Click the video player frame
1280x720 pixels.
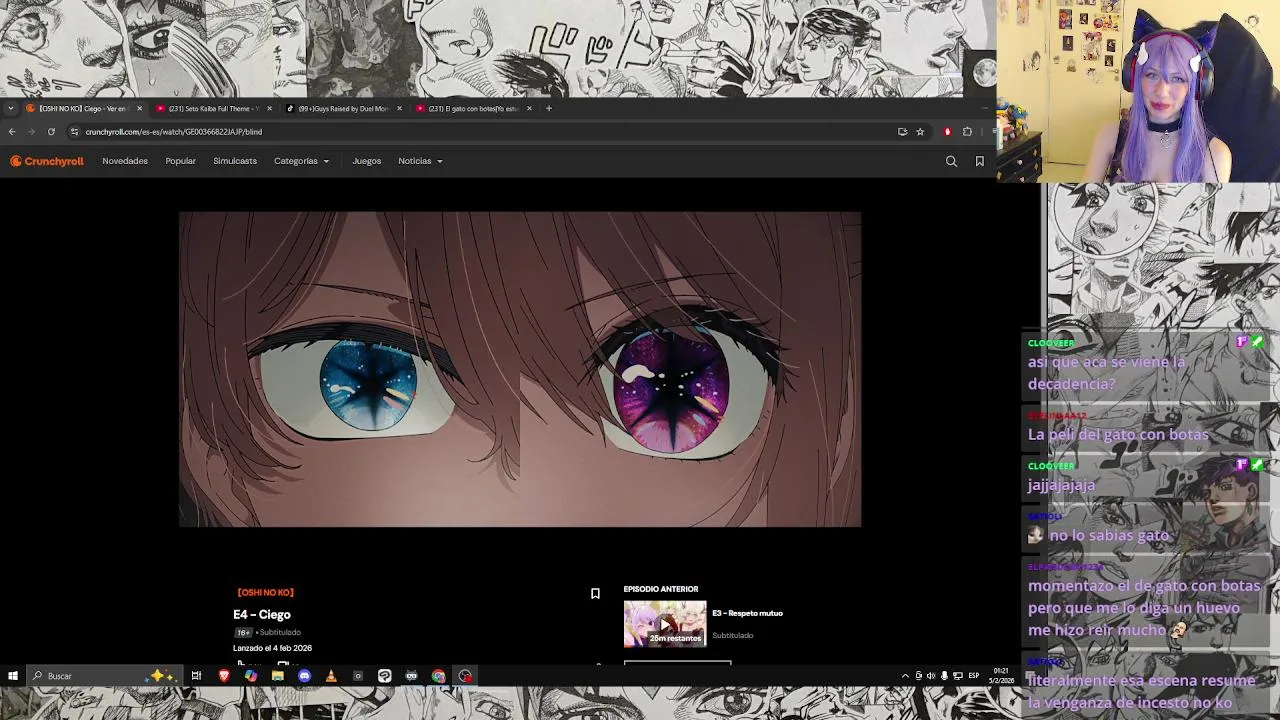tap(520, 369)
